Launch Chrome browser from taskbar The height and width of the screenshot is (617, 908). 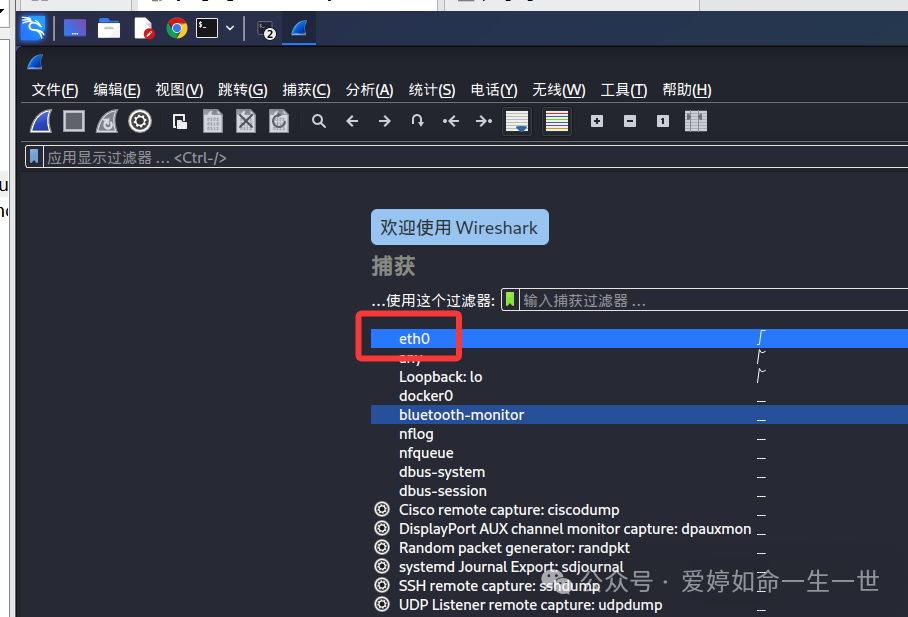pyautogui.click(x=177, y=28)
